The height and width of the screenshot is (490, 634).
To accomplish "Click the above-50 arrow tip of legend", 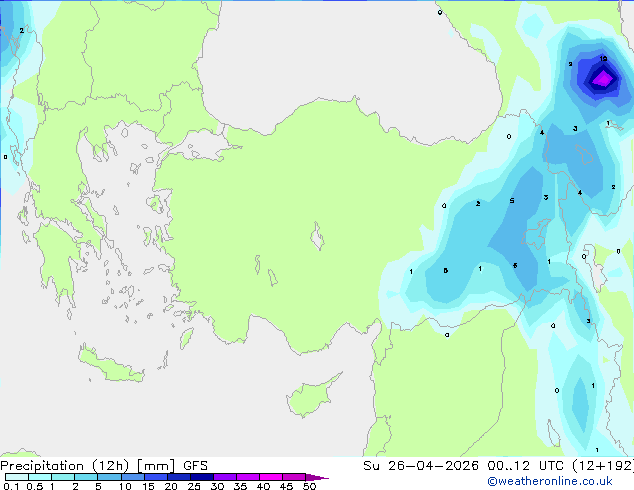I will [x=317, y=477].
